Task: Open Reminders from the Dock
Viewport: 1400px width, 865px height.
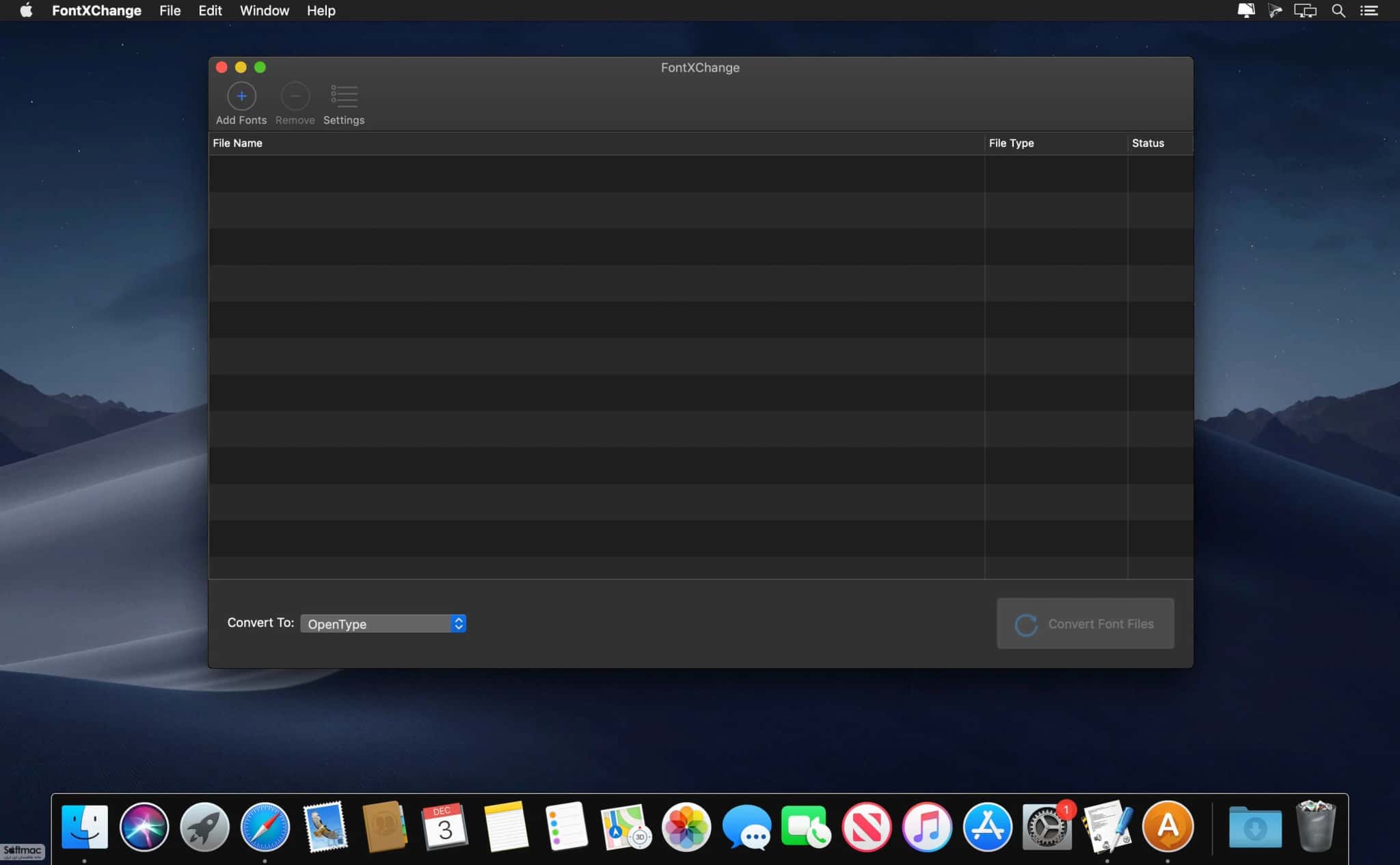Action: [566, 827]
